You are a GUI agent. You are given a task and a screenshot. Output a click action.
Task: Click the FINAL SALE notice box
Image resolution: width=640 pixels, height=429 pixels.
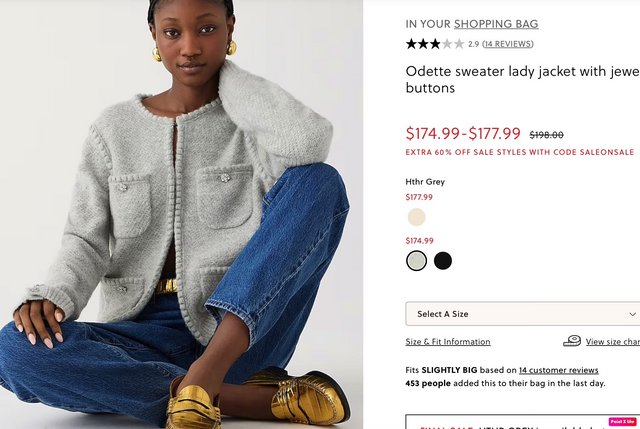tap(522, 422)
